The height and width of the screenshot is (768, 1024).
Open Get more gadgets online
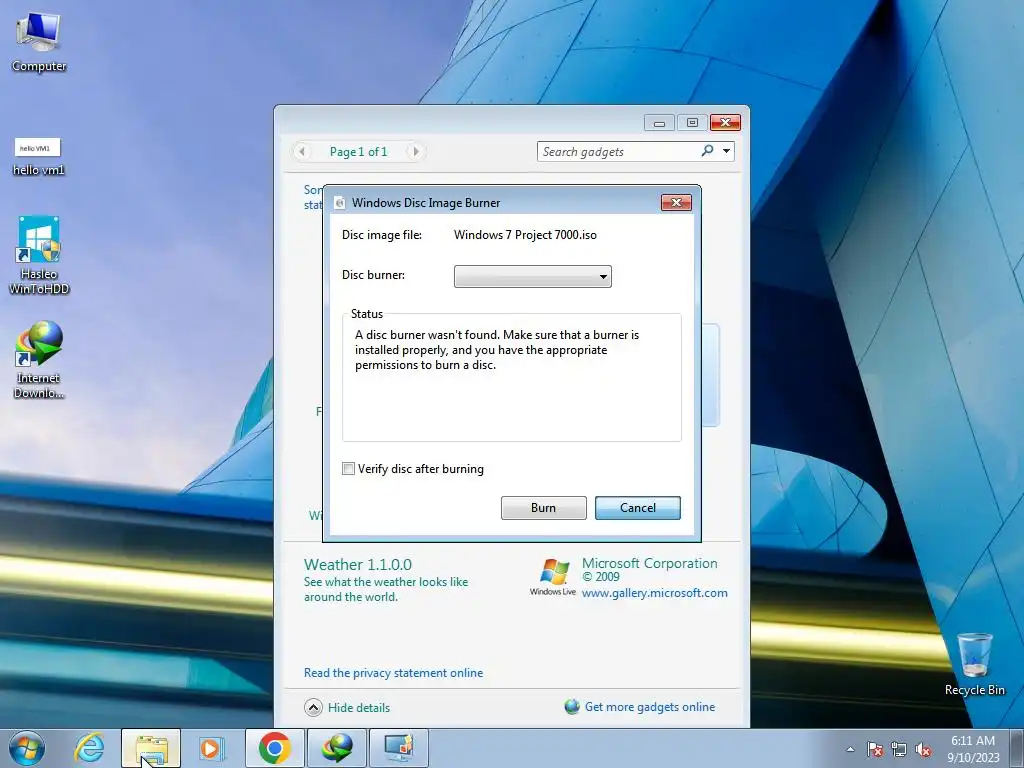pos(650,707)
